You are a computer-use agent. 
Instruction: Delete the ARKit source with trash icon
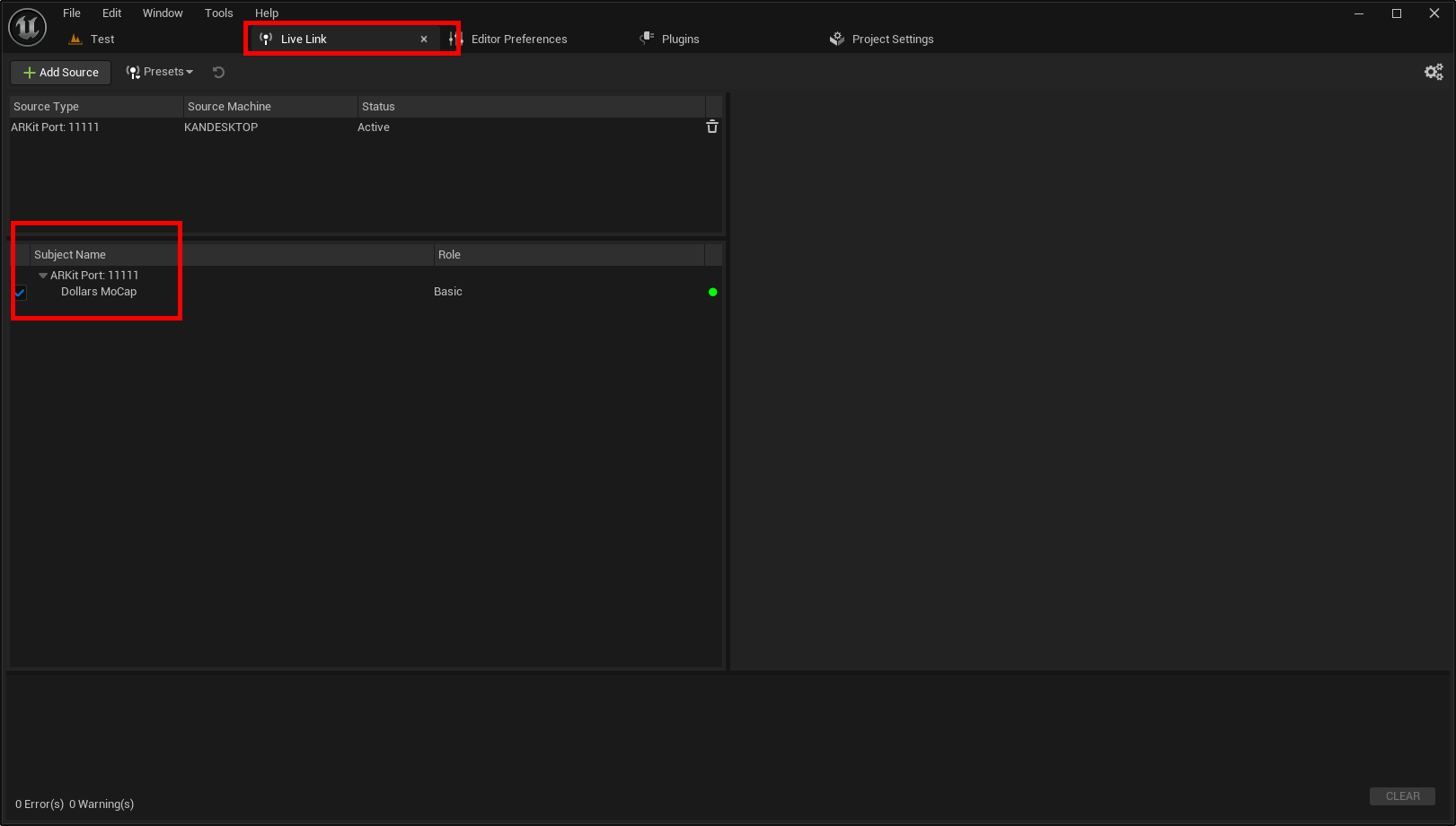712,127
